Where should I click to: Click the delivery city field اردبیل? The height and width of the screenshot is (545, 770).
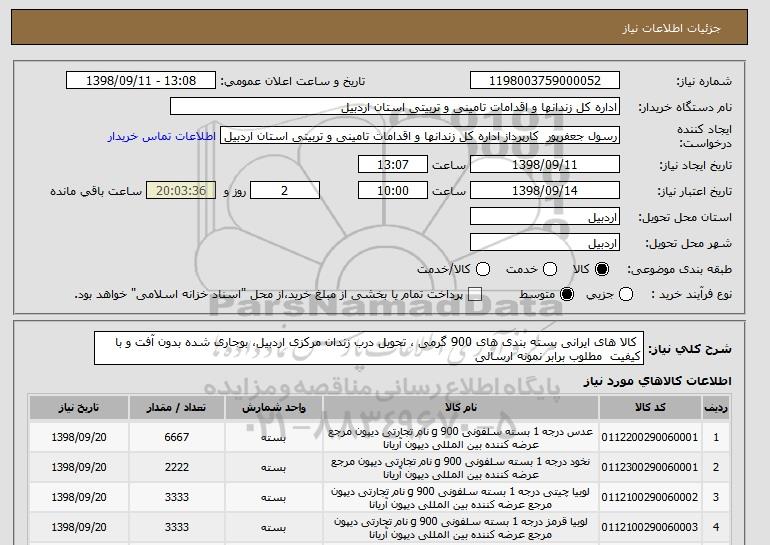tap(545, 243)
